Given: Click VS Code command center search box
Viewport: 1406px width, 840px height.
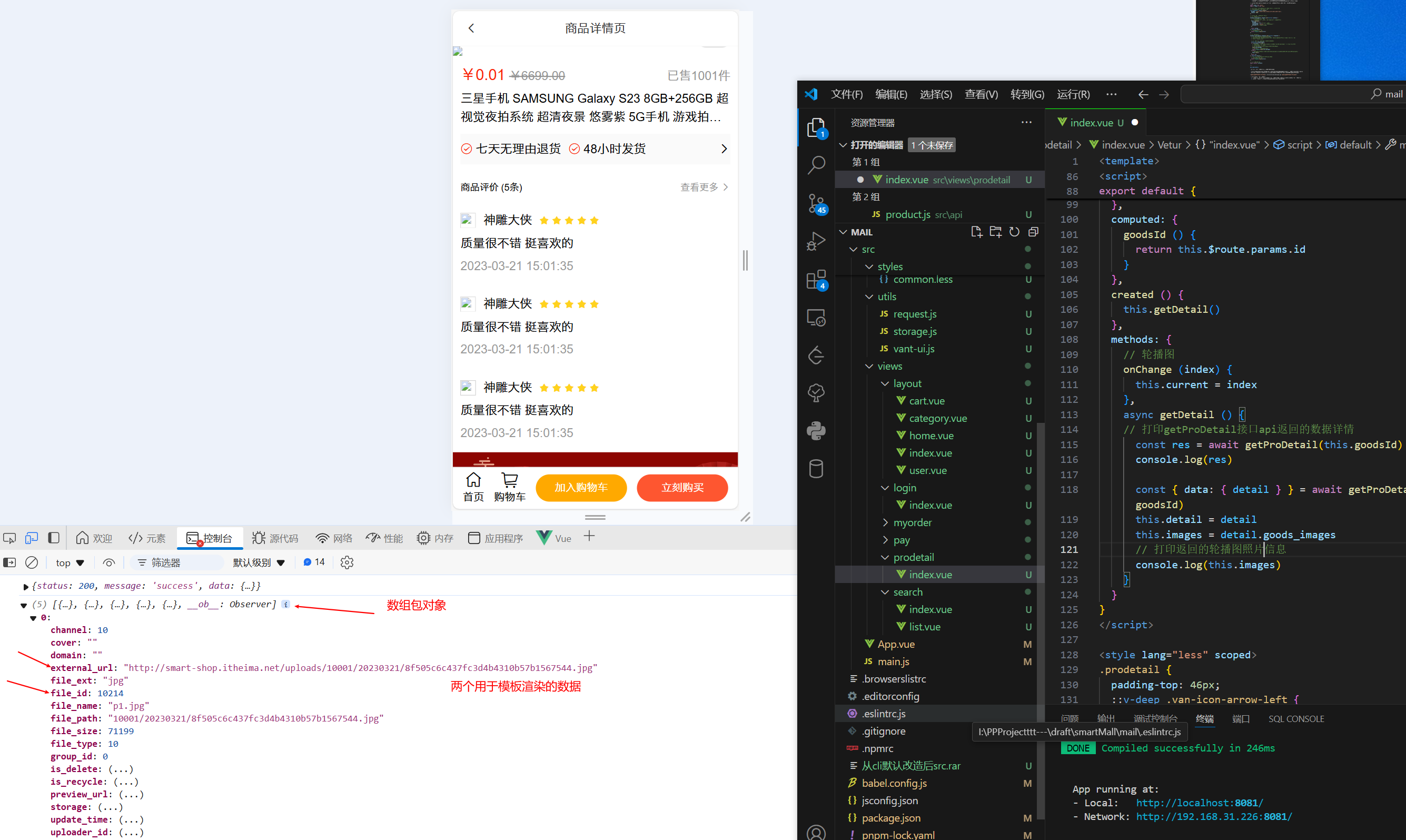Looking at the screenshot, I should [x=1293, y=94].
